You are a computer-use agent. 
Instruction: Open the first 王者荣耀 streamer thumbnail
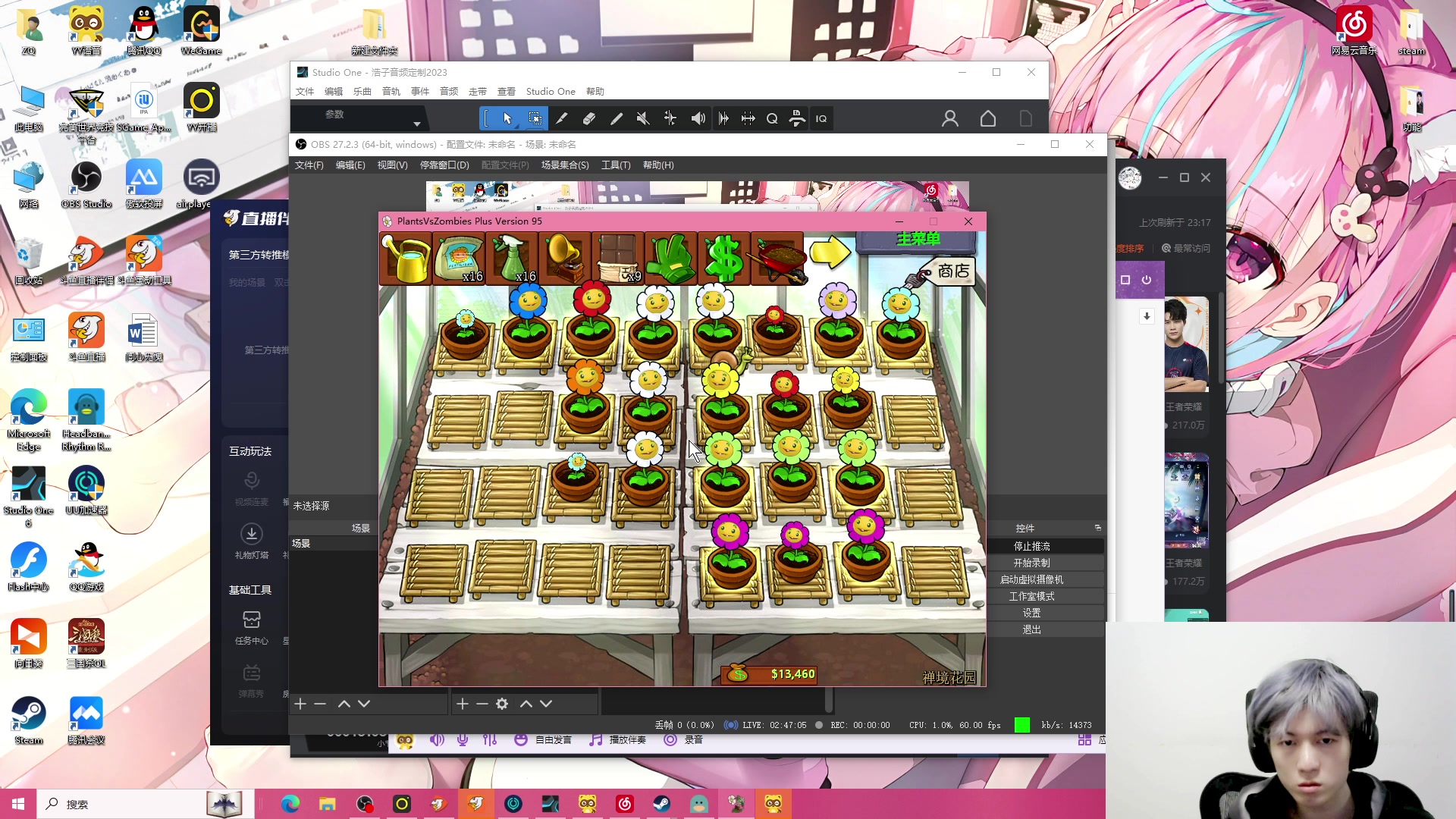[x=1186, y=344]
